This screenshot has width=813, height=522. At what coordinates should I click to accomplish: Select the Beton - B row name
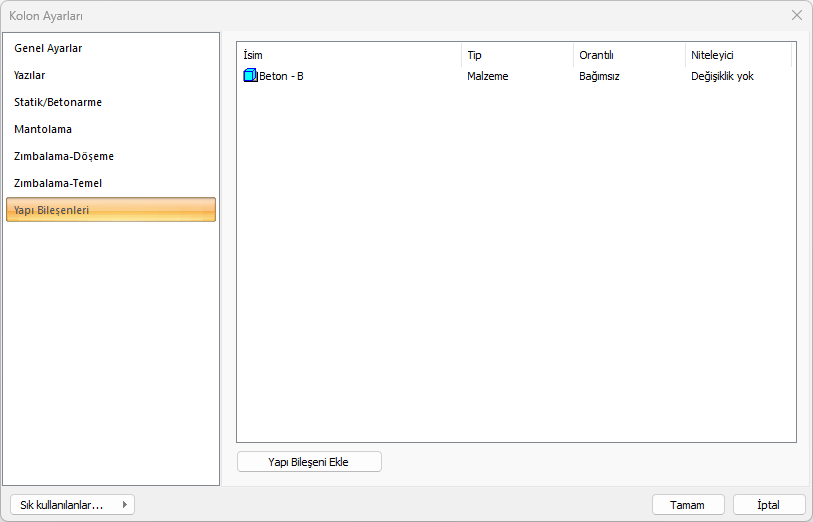pos(281,76)
